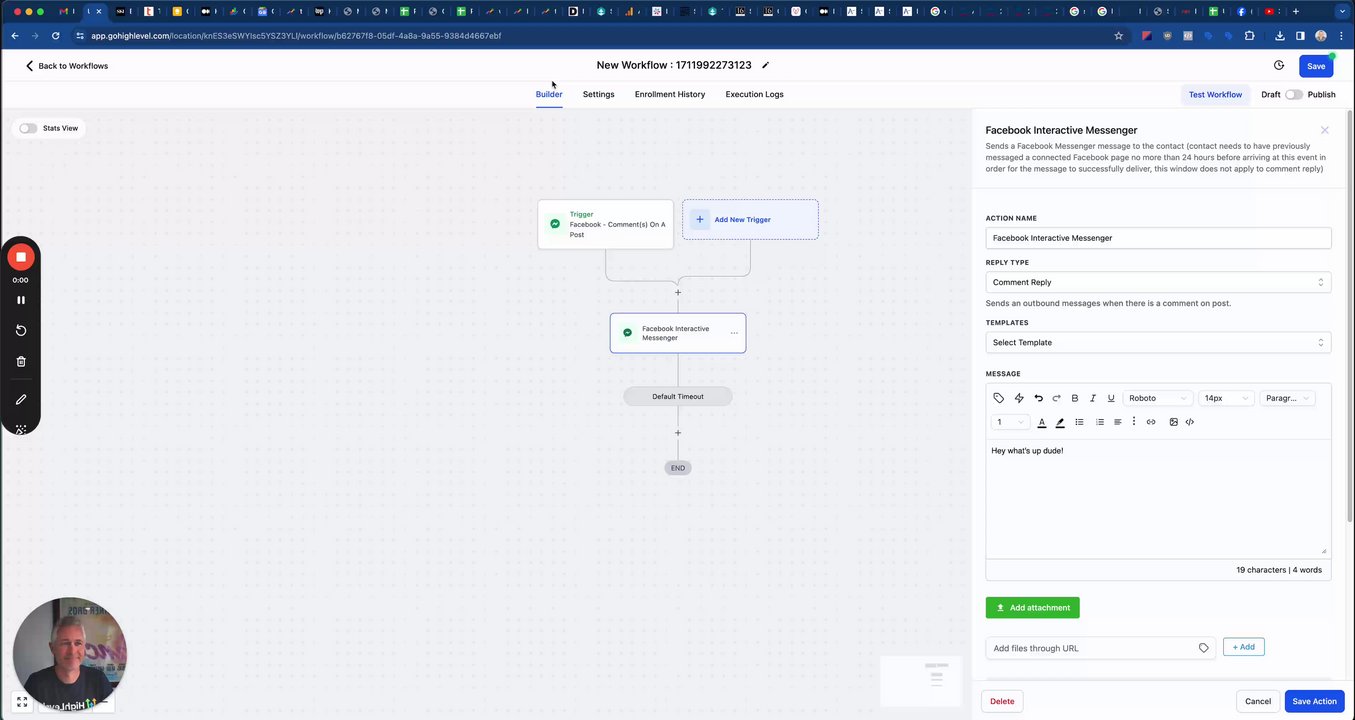Open the source code view
This screenshot has width=1355, height=720.
(x=1190, y=422)
